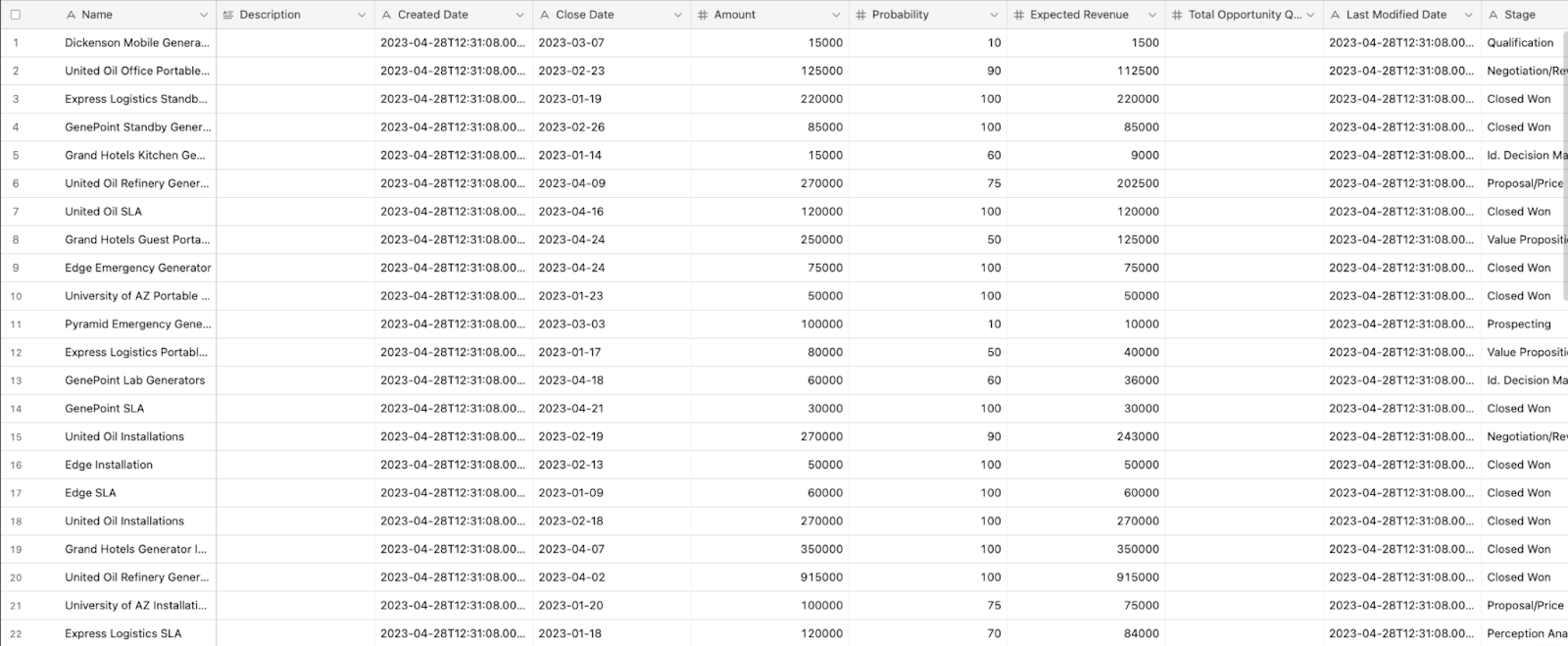Select close date "2023-01-09" cell
Image resolution: width=1568 pixels, height=646 pixels.
click(612, 493)
